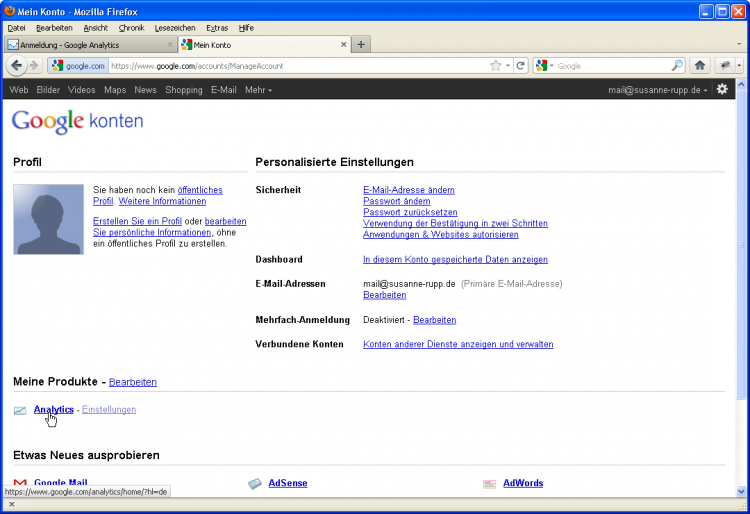Image resolution: width=750 pixels, height=514 pixels.
Task: Click the AdSense product icon
Action: (255, 484)
